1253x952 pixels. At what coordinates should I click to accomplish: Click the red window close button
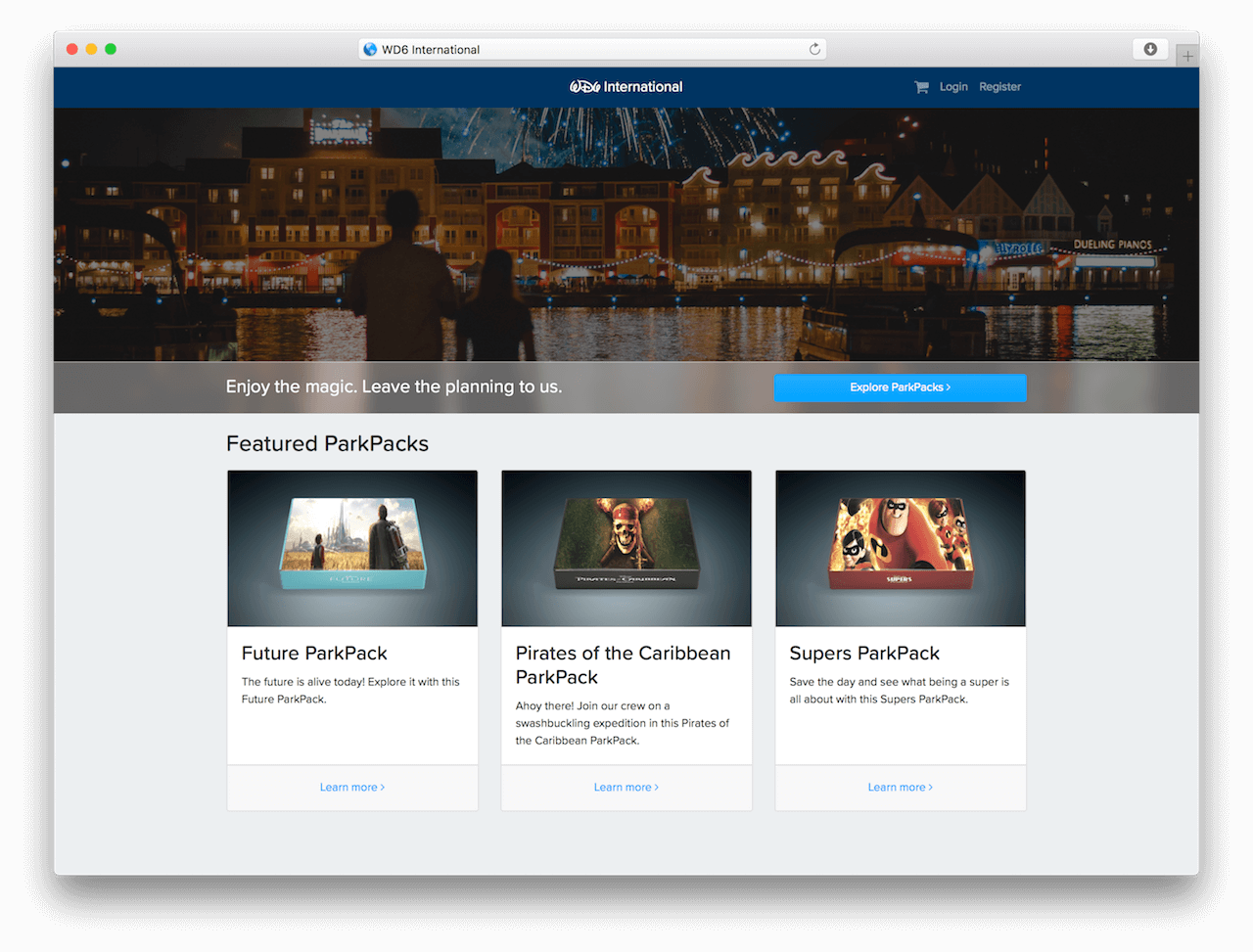tap(71, 49)
